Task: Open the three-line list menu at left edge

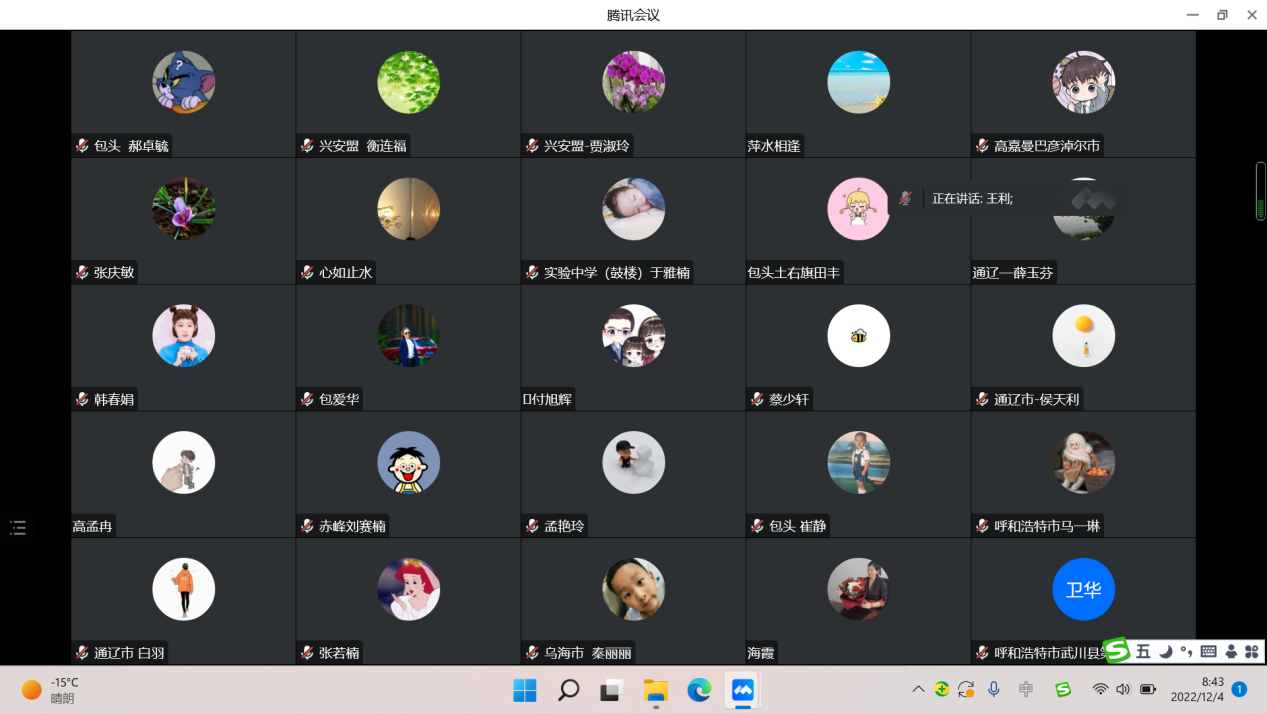Action: click(18, 528)
